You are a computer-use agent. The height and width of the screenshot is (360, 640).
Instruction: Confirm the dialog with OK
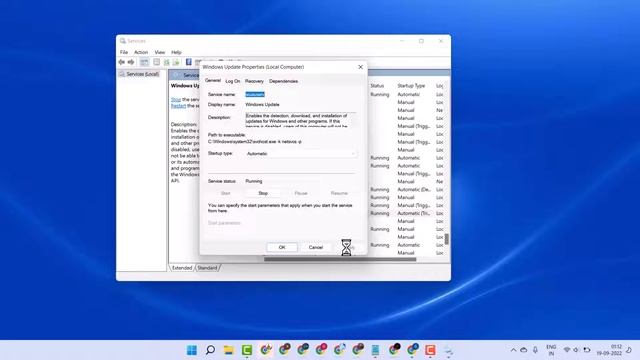(x=282, y=247)
